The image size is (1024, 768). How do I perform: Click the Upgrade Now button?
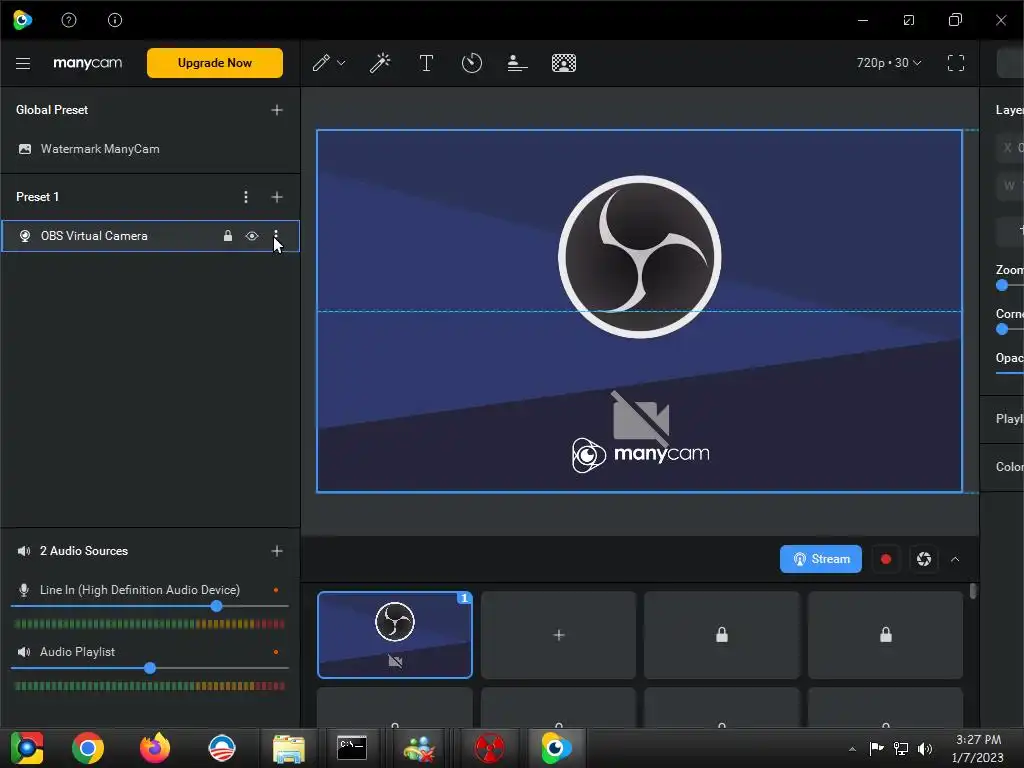215,63
